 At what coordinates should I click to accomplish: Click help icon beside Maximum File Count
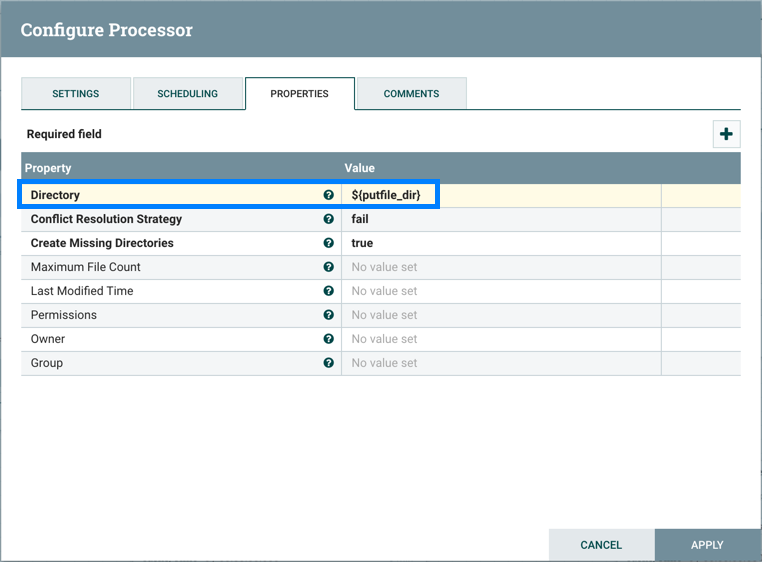click(x=328, y=267)
